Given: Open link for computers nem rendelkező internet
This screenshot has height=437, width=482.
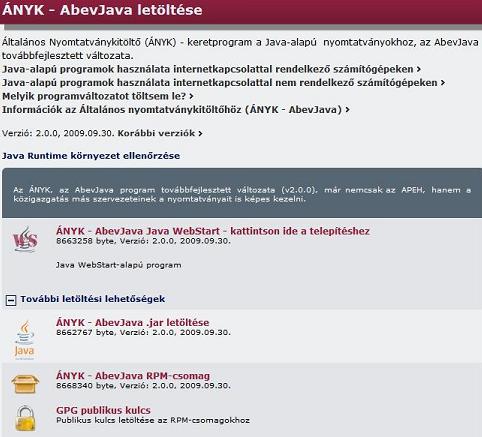Looking at the screenshot, I should [223, 82].
